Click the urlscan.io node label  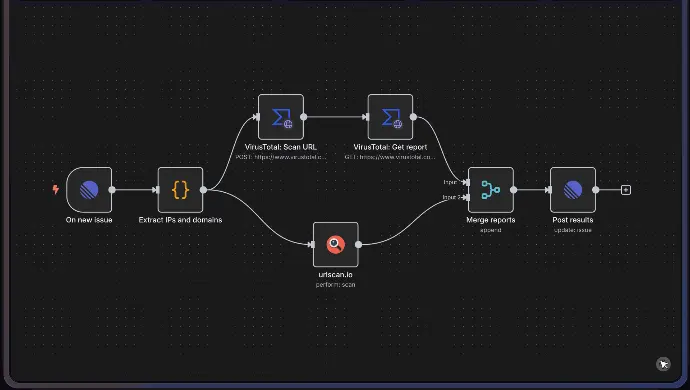(335, 275)
